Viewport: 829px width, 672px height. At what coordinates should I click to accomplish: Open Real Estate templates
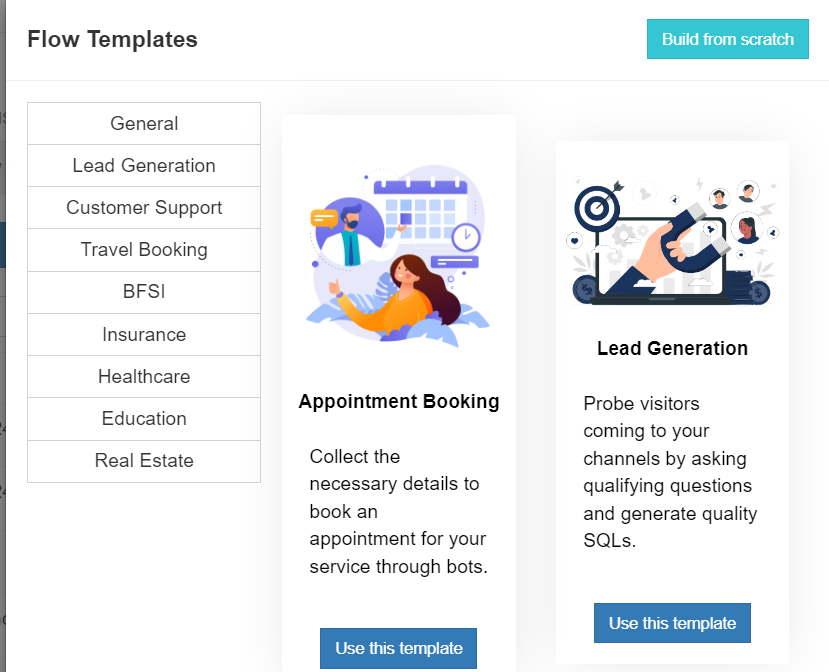[143, 460]
